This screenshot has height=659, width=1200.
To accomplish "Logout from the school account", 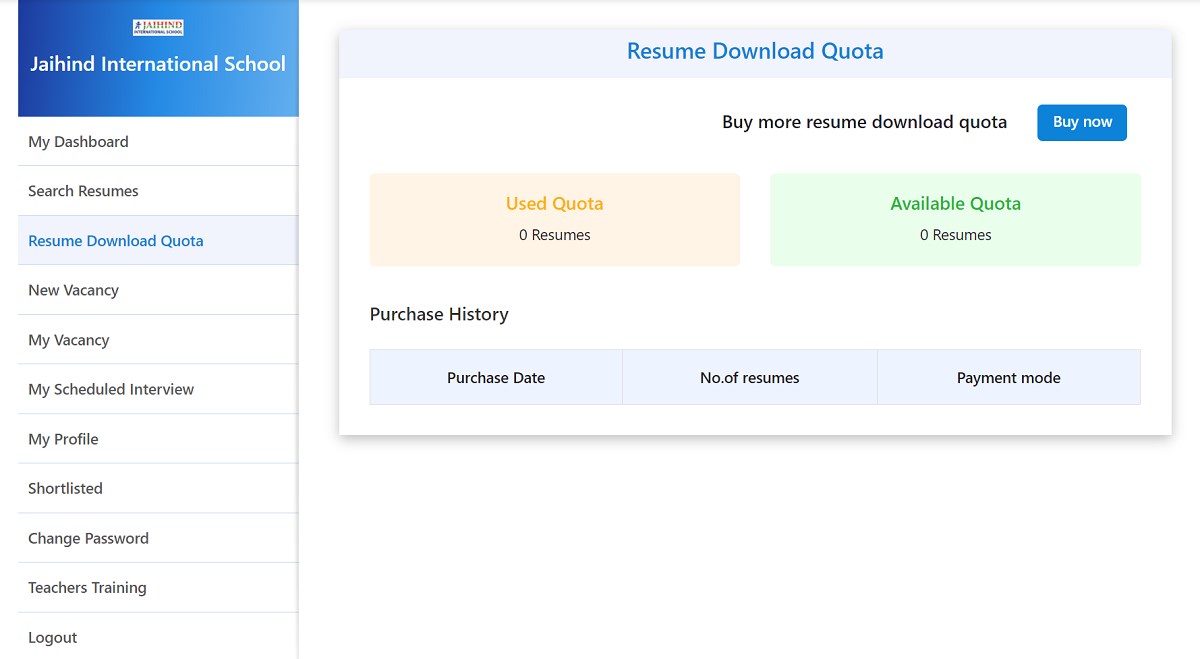I will pyautogui.click(x=52, y=637).
